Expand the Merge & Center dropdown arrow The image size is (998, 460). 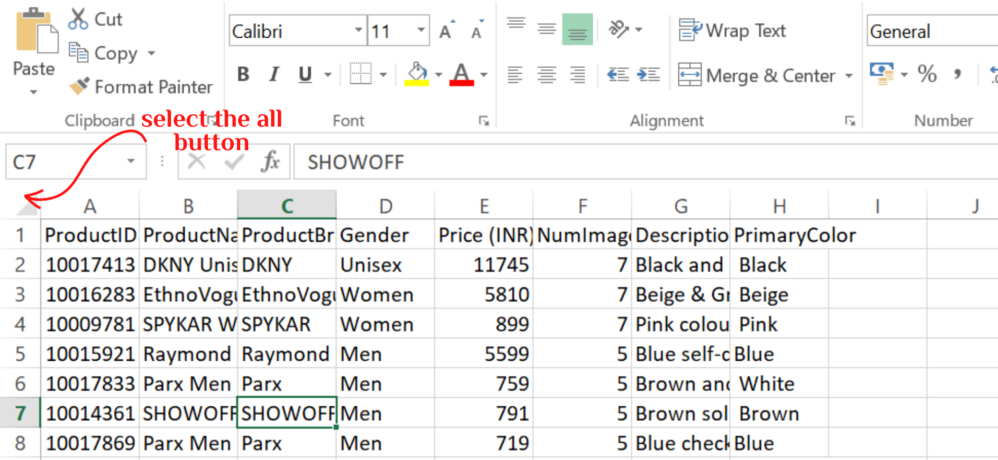click(848, 76)
